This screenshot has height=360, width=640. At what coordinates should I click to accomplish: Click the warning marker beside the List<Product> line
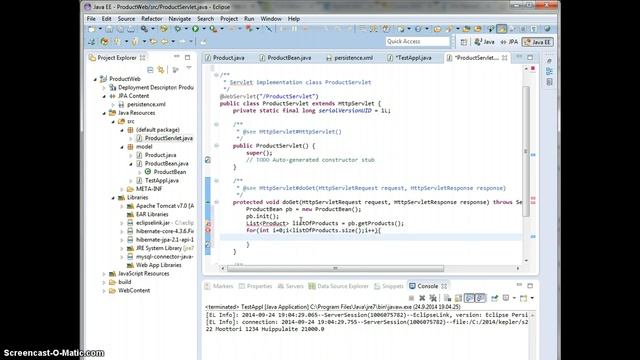tap(208, 223)
